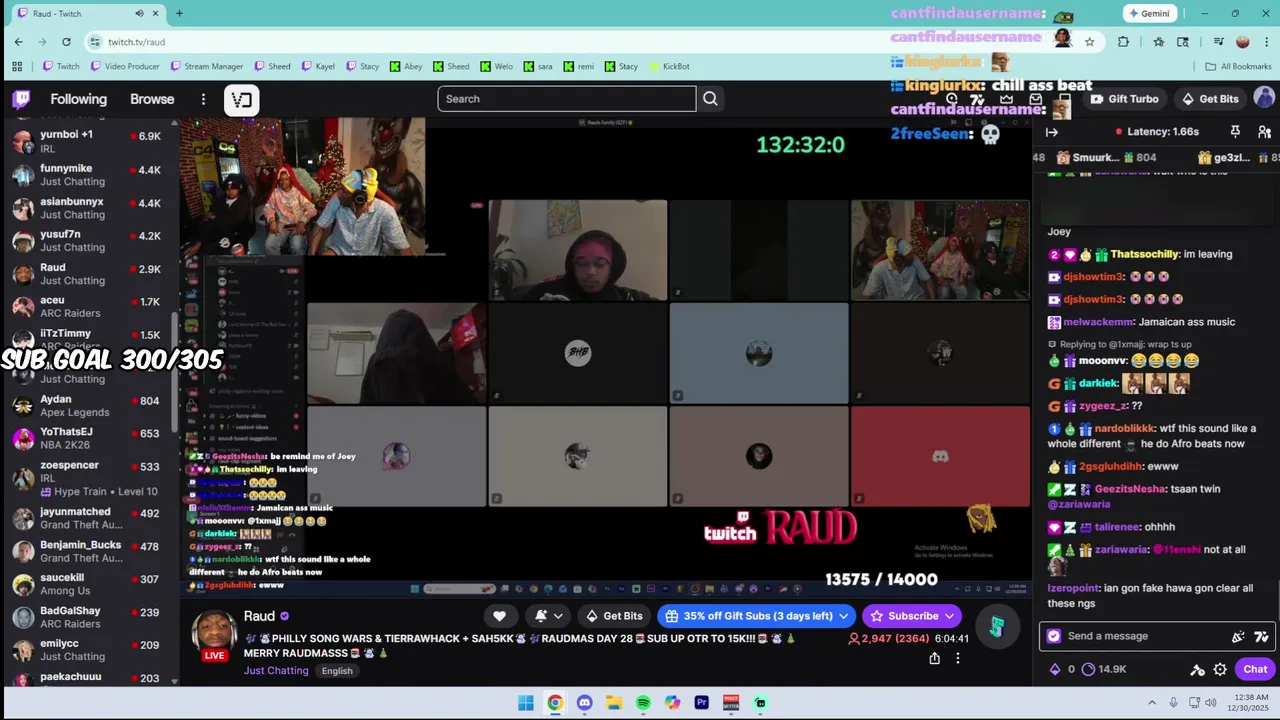1280x720 pixels.
Task: Expand the Subscribe button dropdown
Action: coord(949,616)
